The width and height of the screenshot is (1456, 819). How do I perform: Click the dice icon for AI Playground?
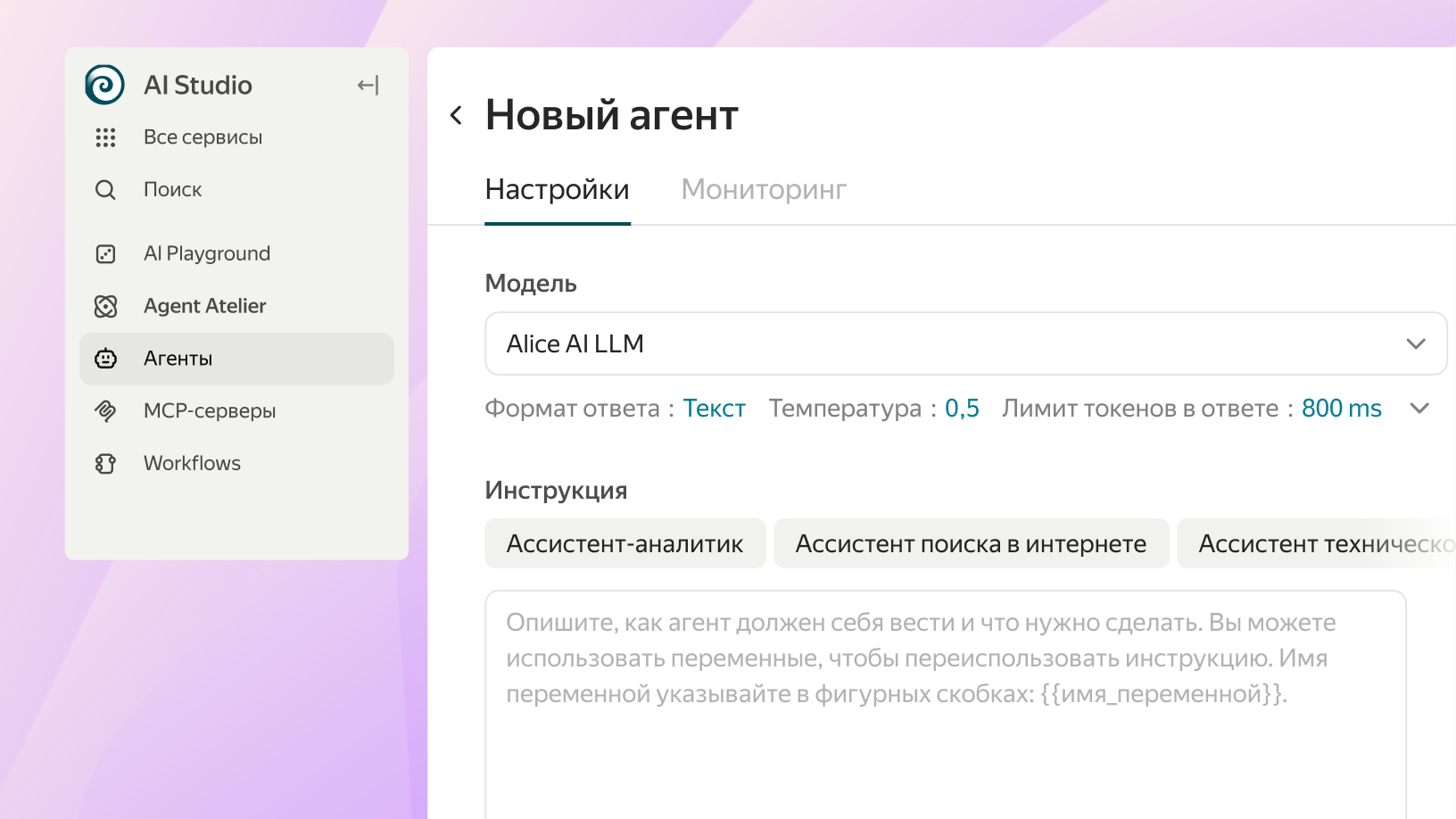point(105,254)
